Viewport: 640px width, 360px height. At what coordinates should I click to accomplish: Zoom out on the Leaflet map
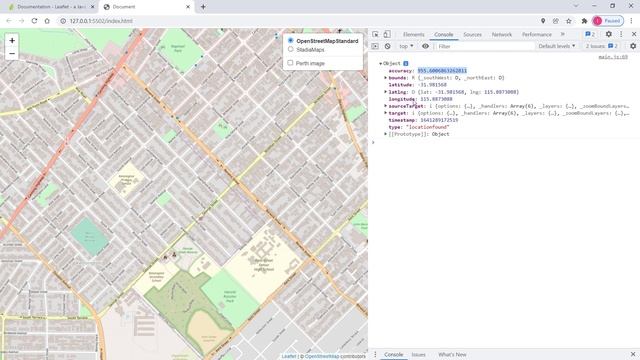[12, 53]
